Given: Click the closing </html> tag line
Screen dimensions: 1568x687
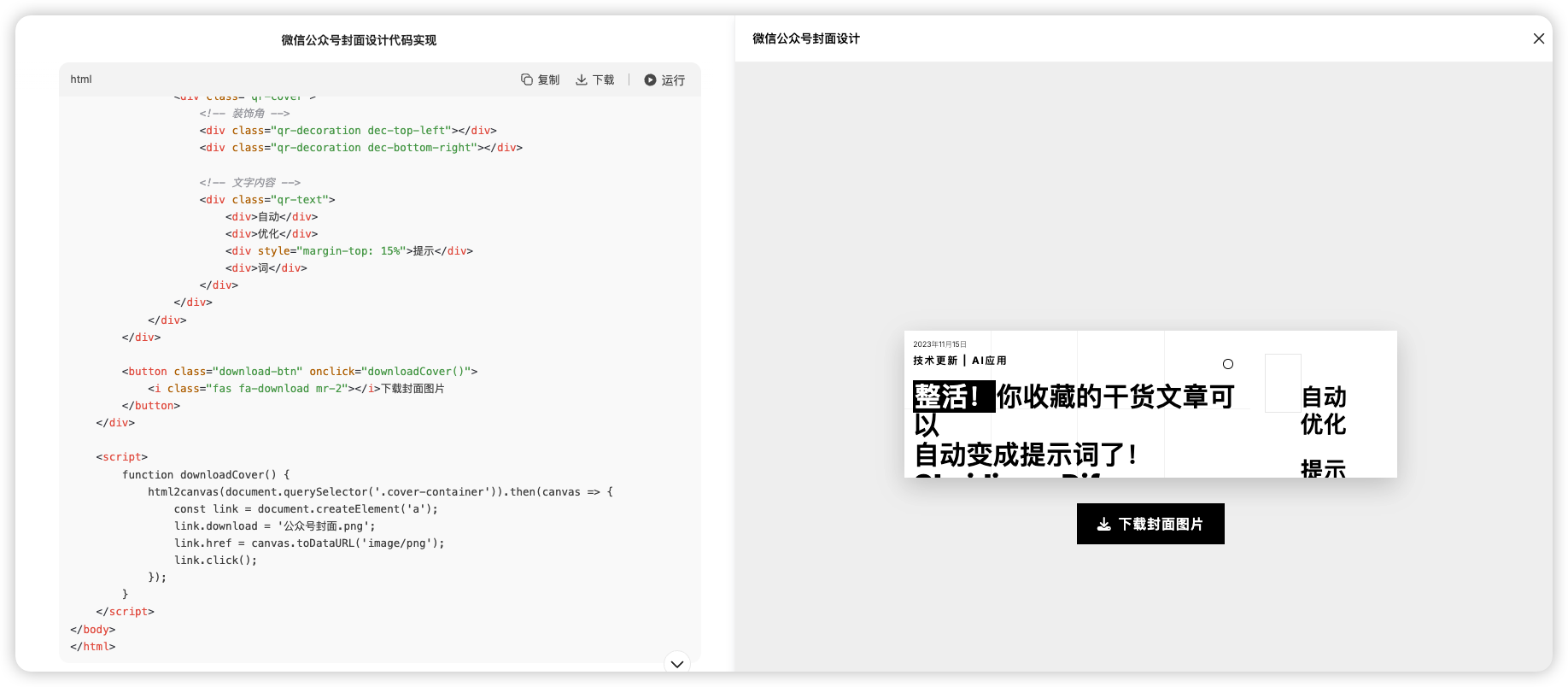Looking at the screenshot, I should (93, 646).
